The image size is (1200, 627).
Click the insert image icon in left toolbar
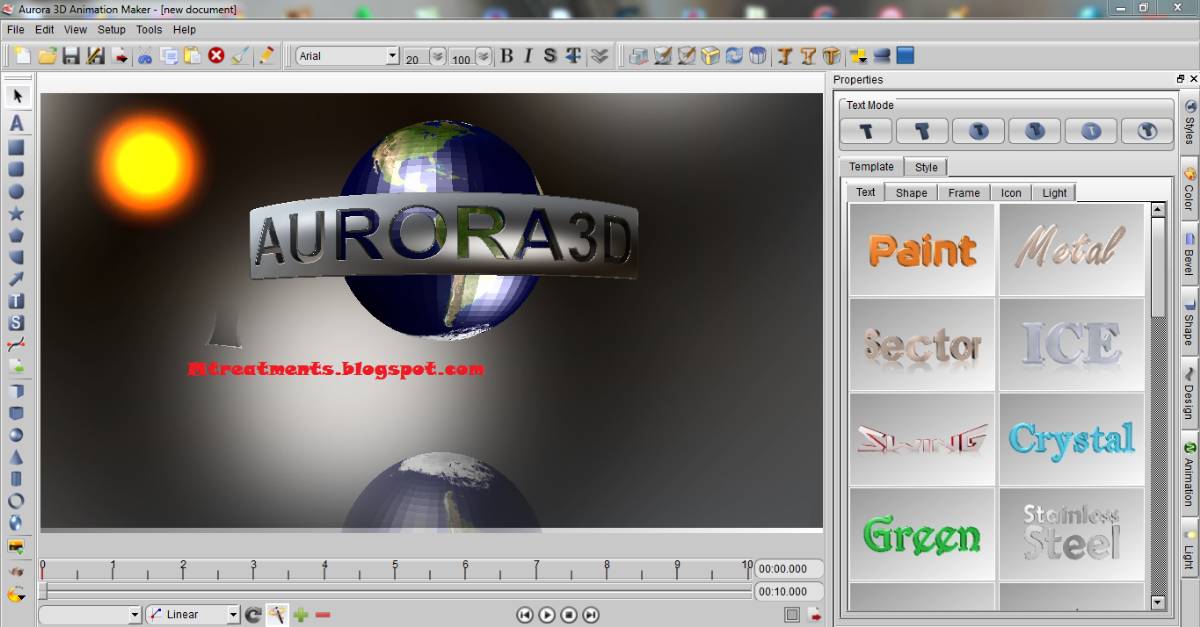[x=16, y=547]
